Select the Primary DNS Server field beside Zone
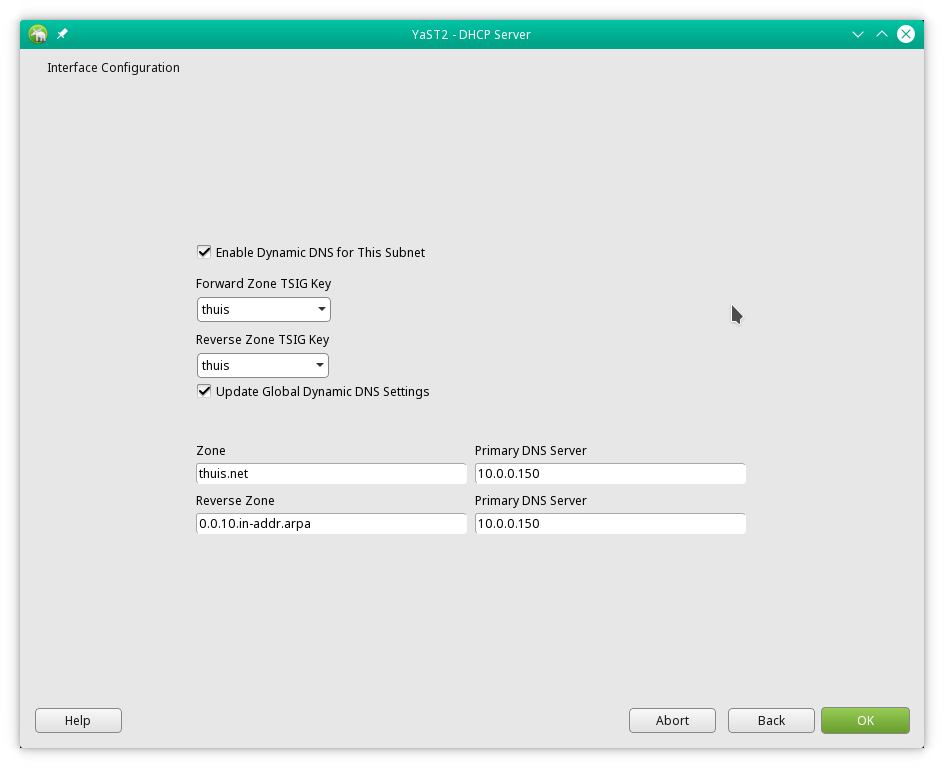944x768 pixels. [x=610, y=474]
